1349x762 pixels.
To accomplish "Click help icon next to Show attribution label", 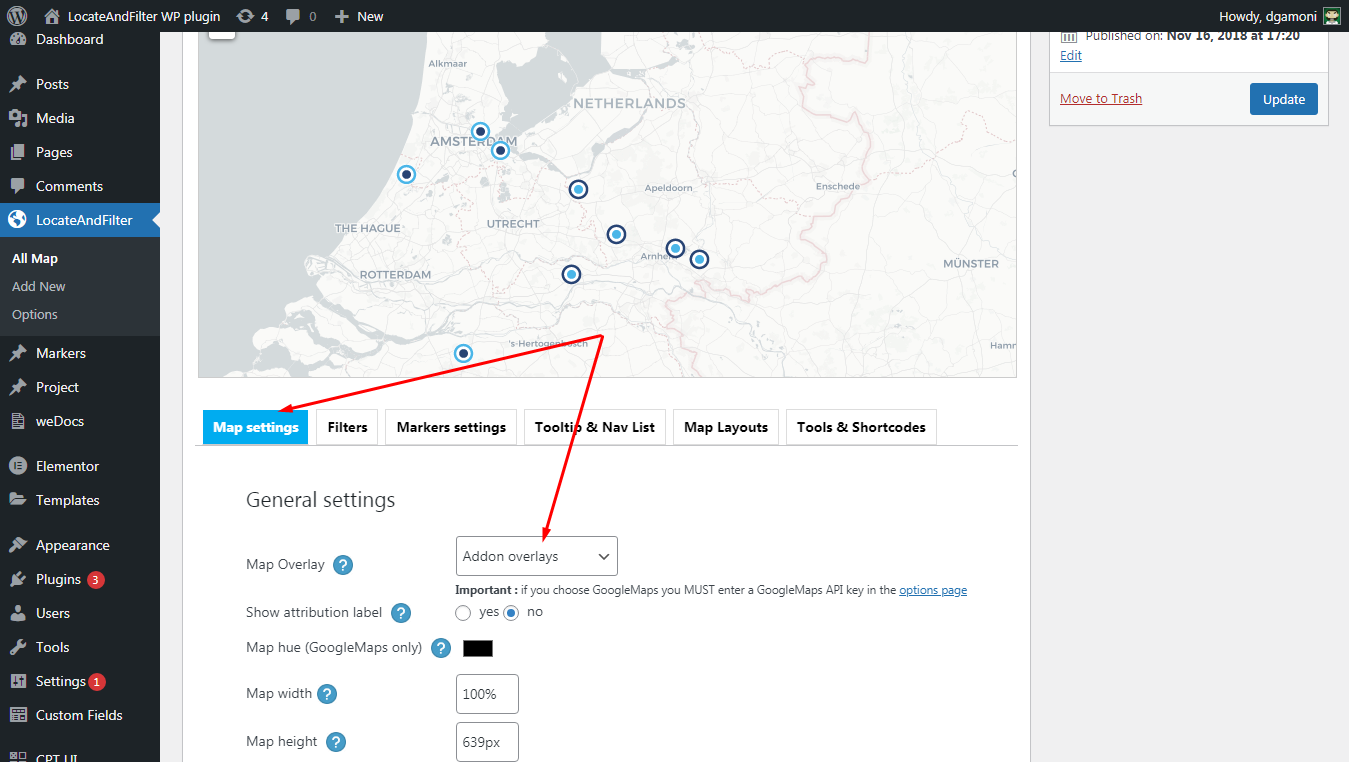I will [x=401, y=613].
